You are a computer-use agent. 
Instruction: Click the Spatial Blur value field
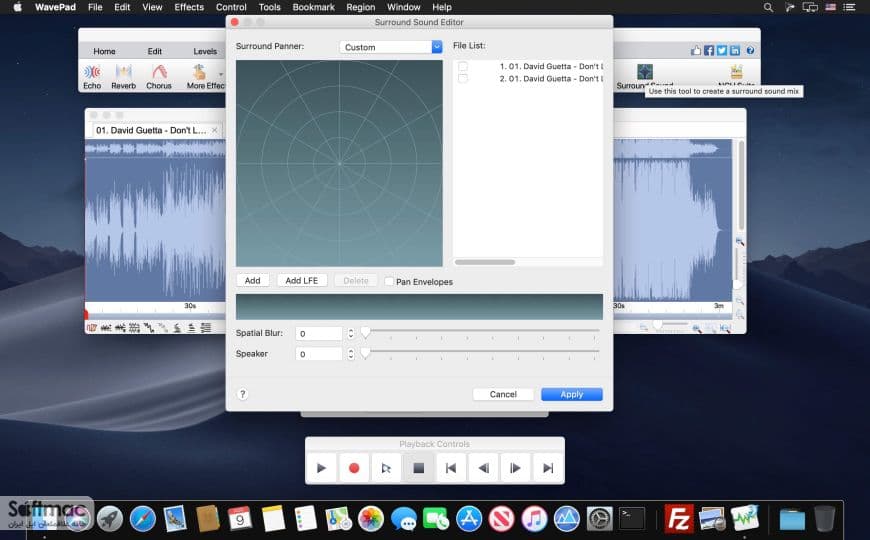point(318,333)
